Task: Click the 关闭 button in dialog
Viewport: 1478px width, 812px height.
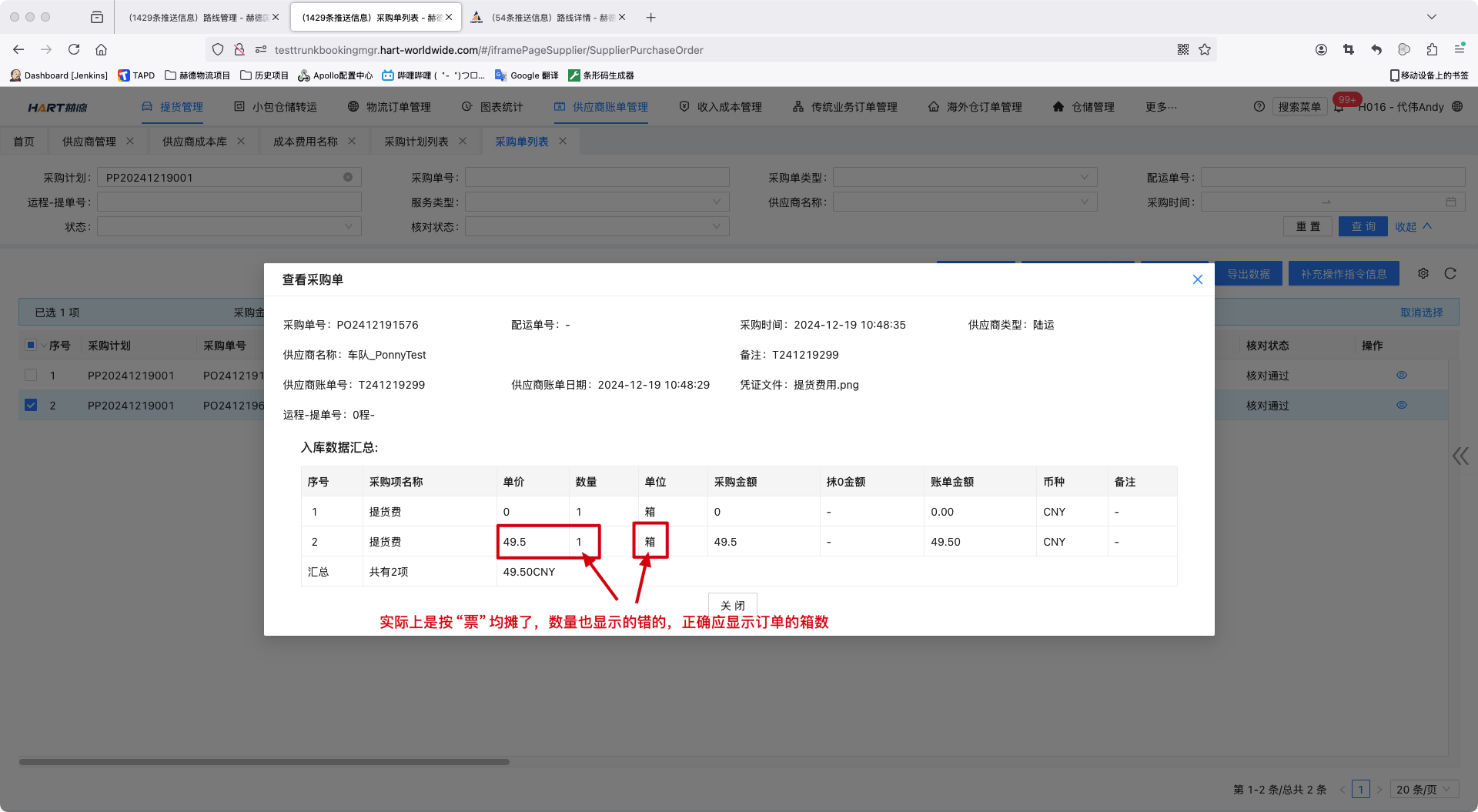Action: [732, 605]
